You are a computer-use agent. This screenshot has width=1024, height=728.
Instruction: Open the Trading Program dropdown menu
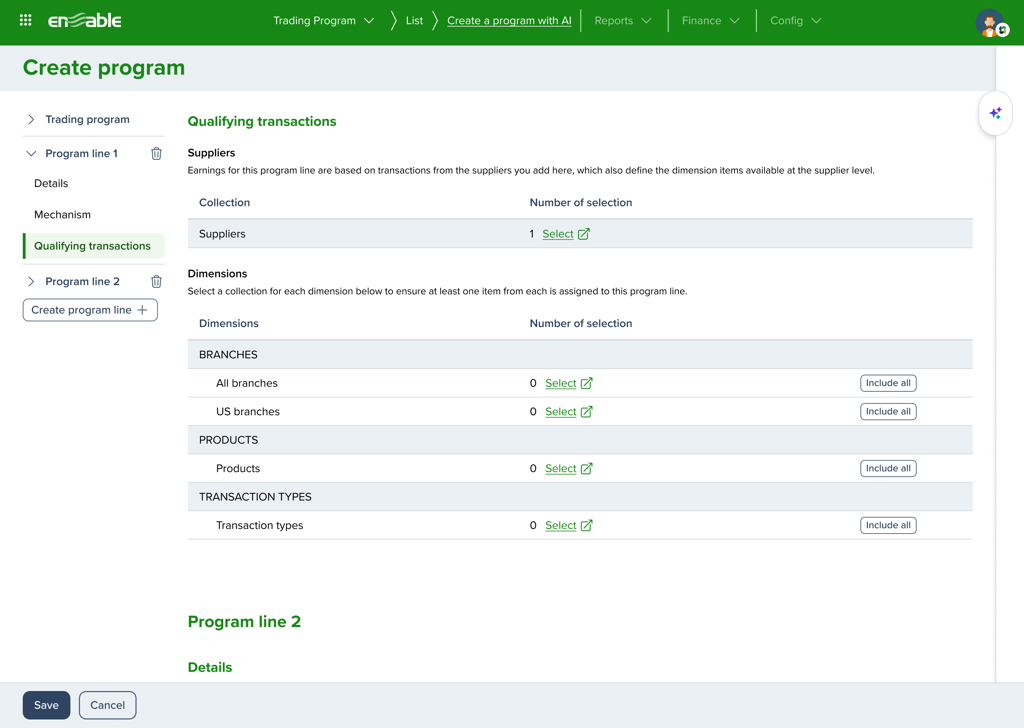point(323,21)
